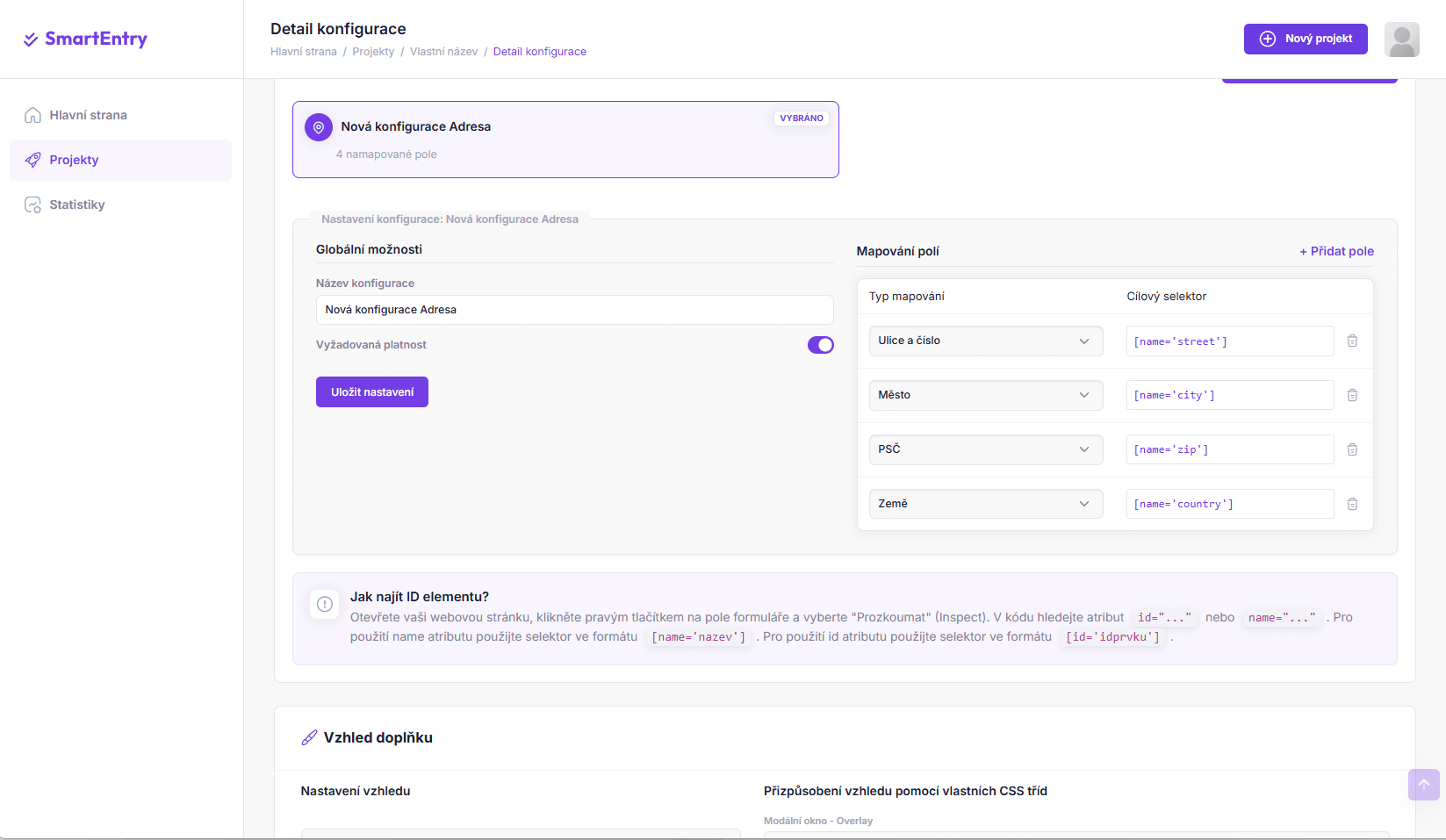The height and width of the screenshot is (840, 1446).
Task: Click the scroll-to-top arrow button
Action: pos(1423,784)
